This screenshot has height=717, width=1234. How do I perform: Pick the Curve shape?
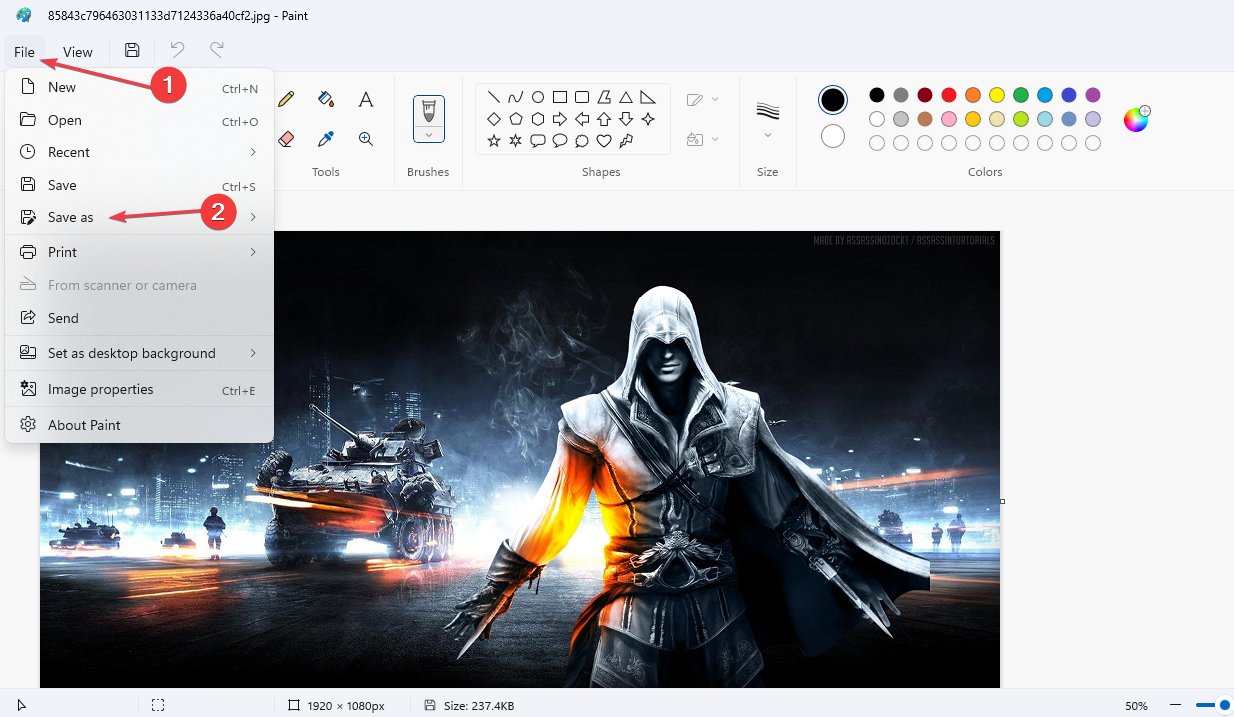pyautogui.click(x=516, y=97)
